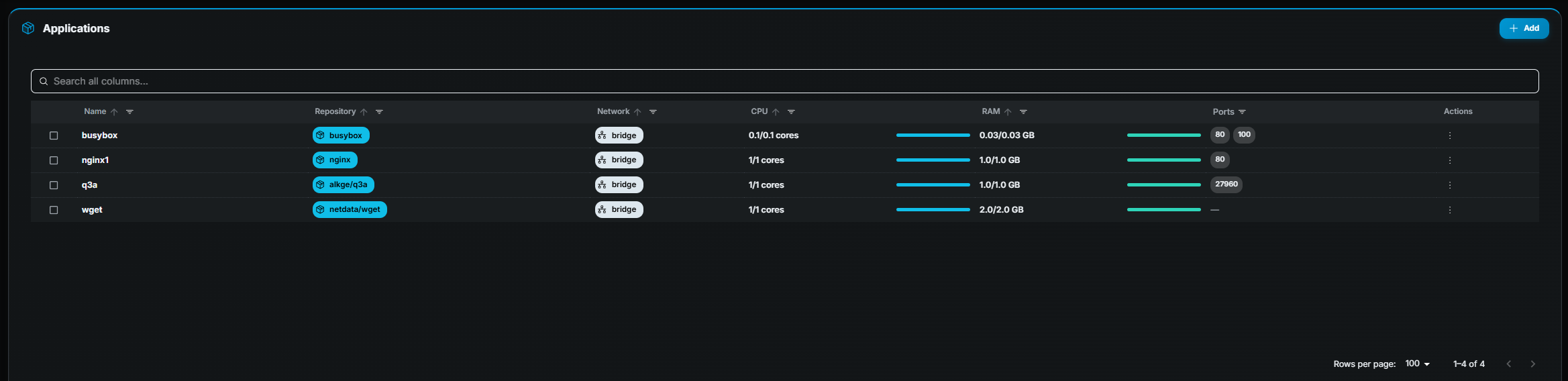The image size is (1568, 381).
Task: Click the 1–4 of 4 pagination text
Action: tap(1469, 364)
